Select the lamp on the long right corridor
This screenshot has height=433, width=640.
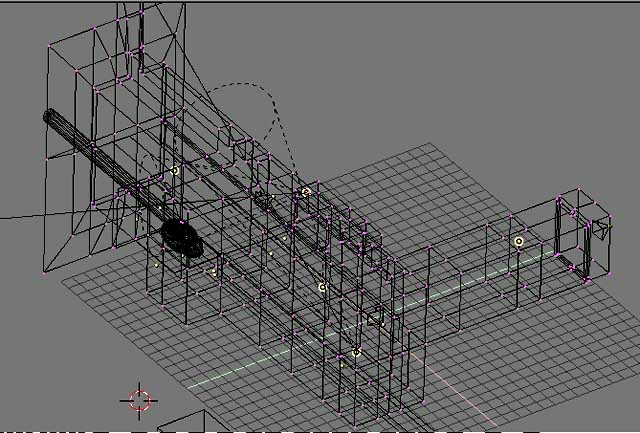click(518, 241)
